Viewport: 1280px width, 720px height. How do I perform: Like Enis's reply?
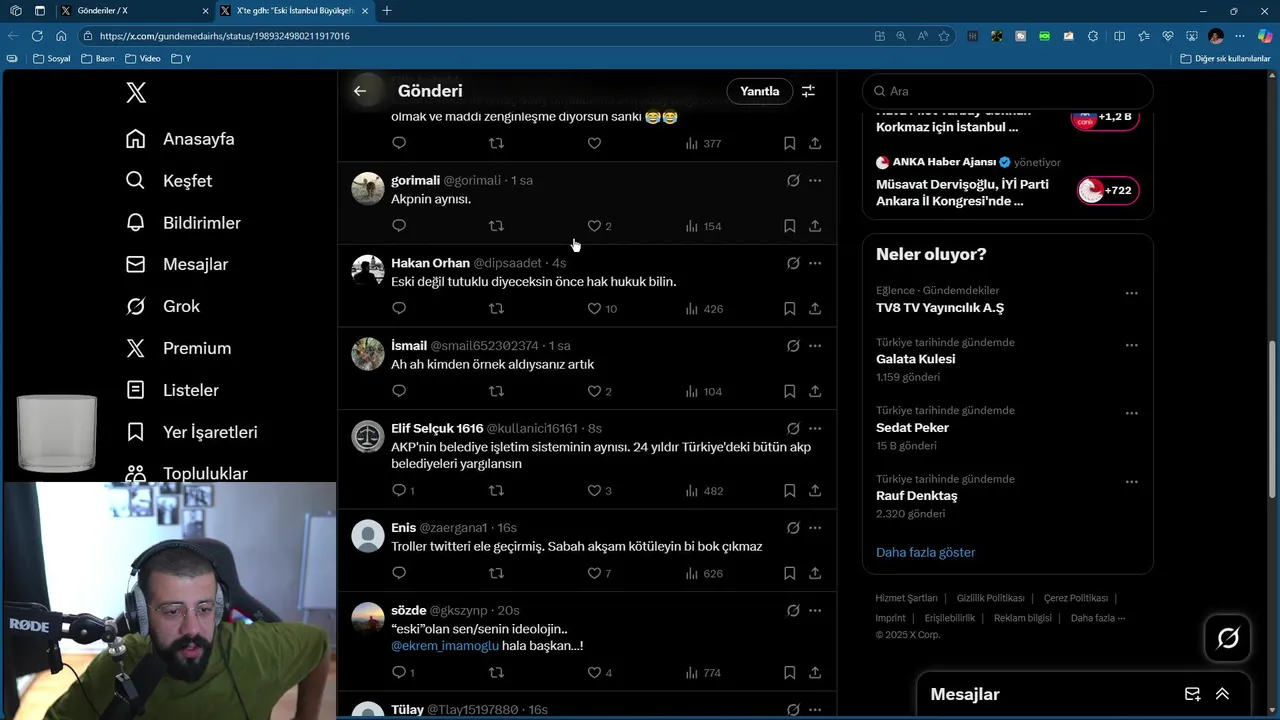tap(594, 574)
